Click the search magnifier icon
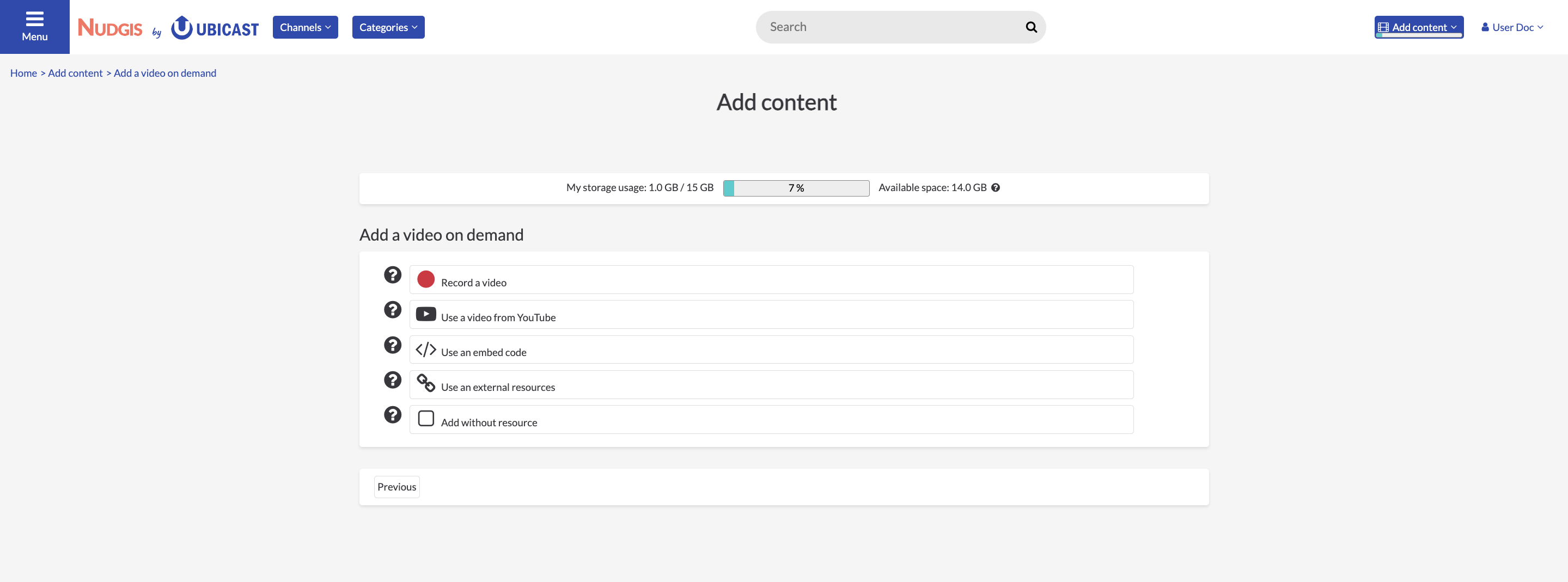 [x=1031, y=27]
